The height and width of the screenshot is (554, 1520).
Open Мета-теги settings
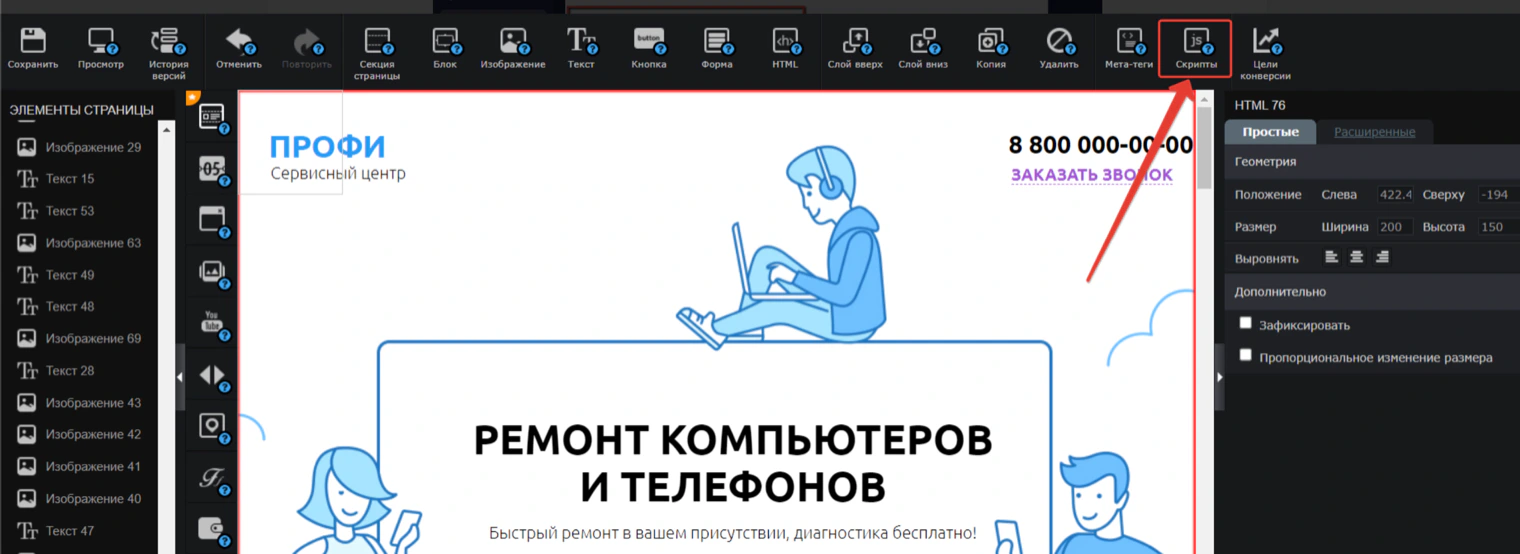1129,41
